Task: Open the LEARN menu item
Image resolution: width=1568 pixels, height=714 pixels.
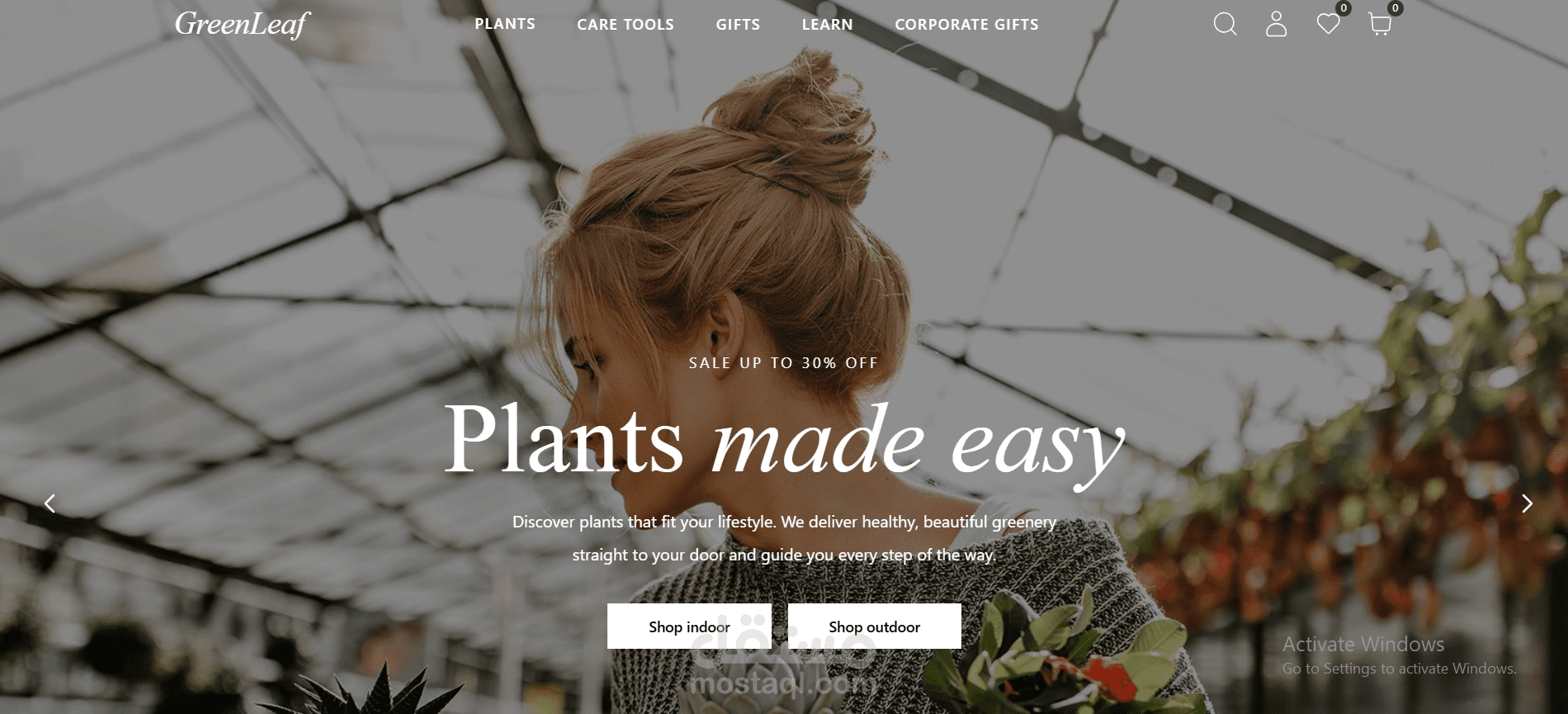Action: pos(828,25)
